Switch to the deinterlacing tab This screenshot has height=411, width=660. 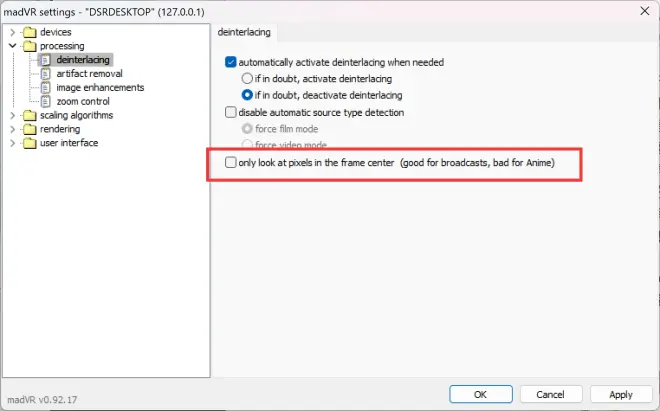(244, 32)
